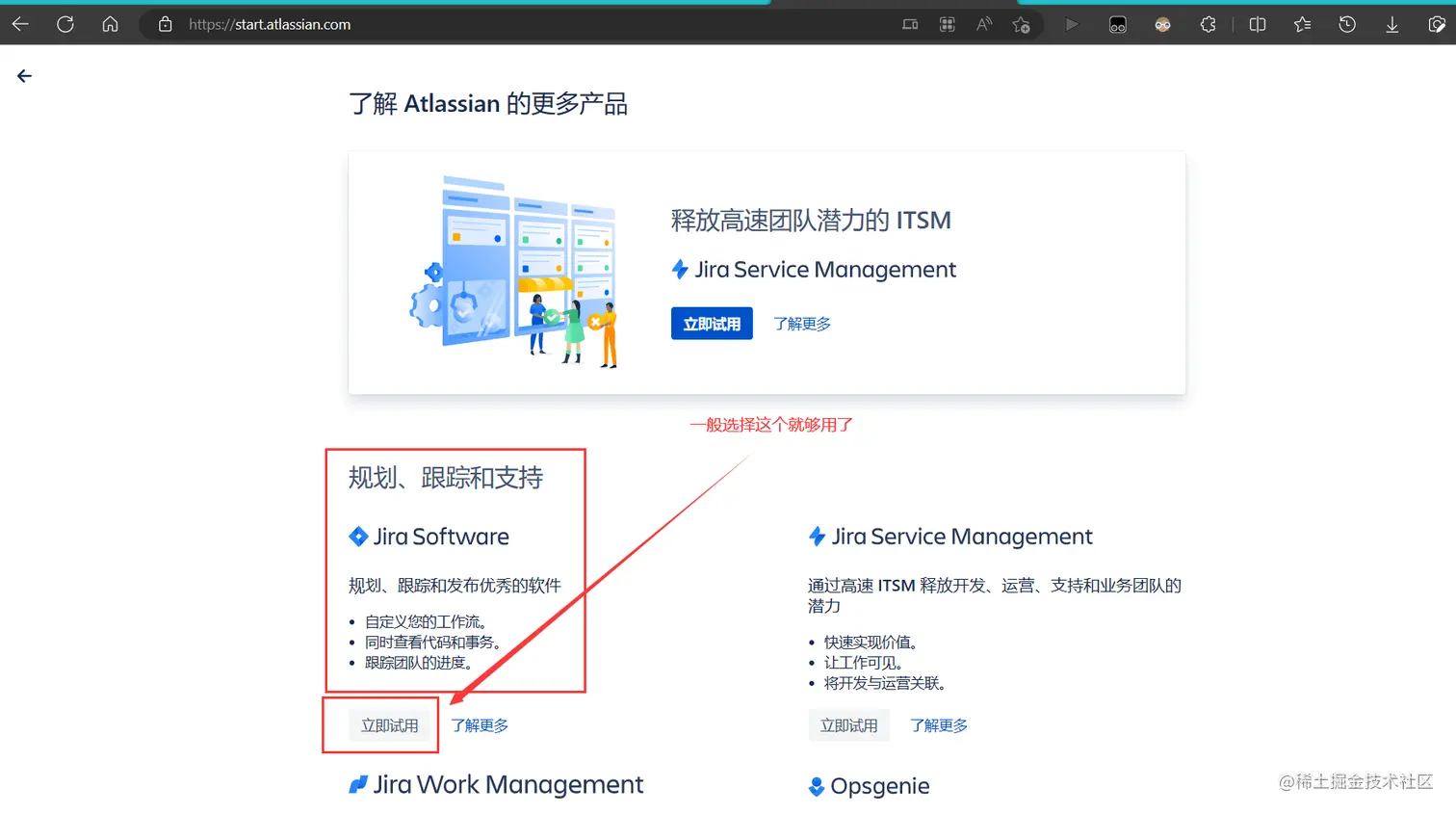Click the Jira Service Management banner logo icon

pos(680,270)
